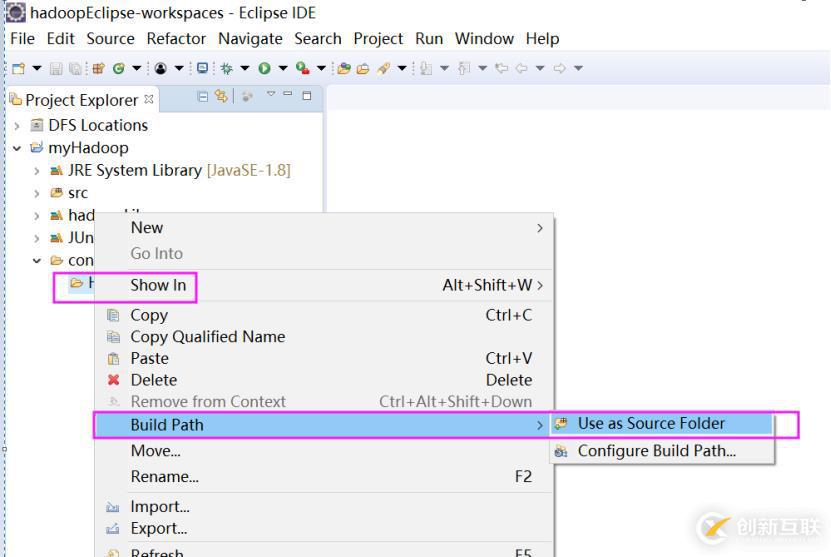Close the Project Explorer tab
This screenshot has height=557, width=831.
pyautogui.click(x=150, y=99)
